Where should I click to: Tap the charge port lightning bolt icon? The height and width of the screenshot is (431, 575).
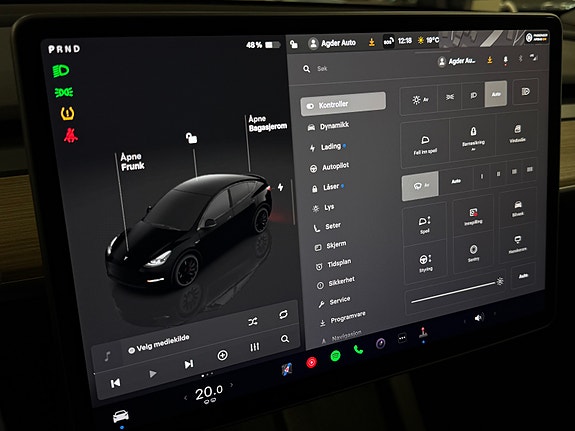pyautogui.click(x=281, y=187)
